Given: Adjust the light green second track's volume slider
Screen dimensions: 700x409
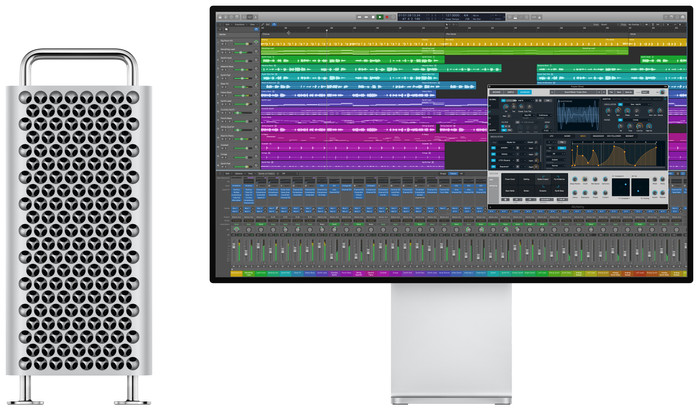Looking at the screenshot, I should pyautogui.click(x=243, y=52).
